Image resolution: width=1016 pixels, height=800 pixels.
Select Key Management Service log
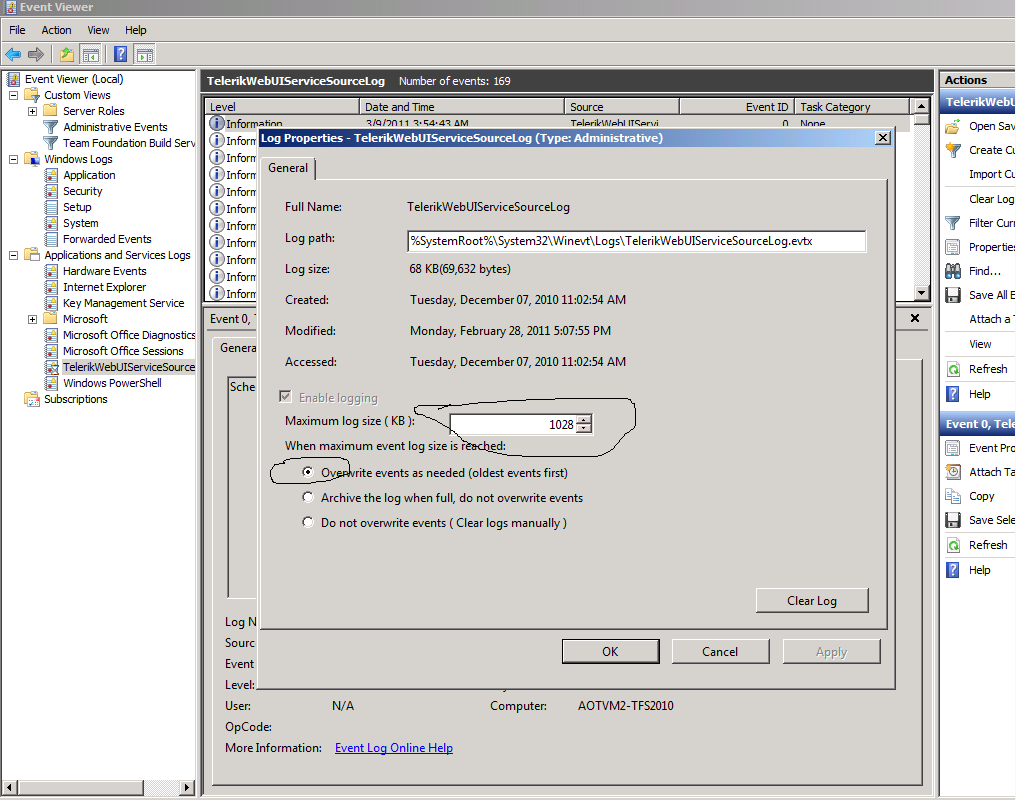coord(123,303)
